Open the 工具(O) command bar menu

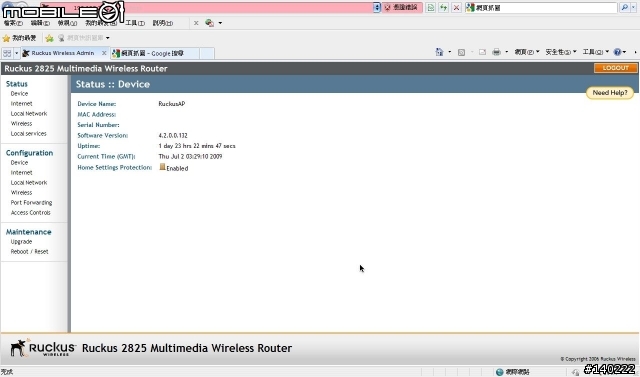click(x=596, y=52)
